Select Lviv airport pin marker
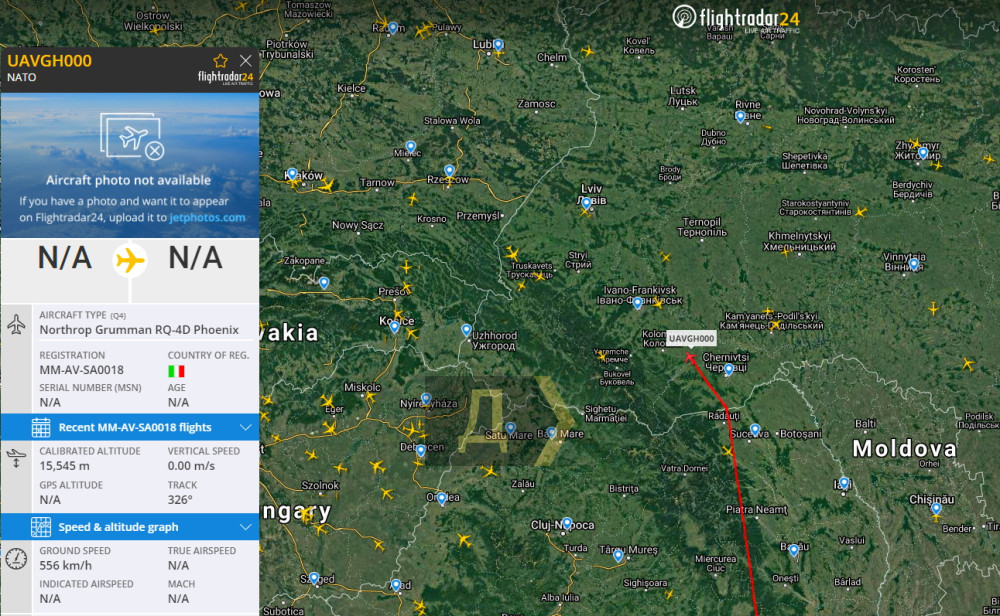Viewport: 1000px width, 616px height. point(586,204)
